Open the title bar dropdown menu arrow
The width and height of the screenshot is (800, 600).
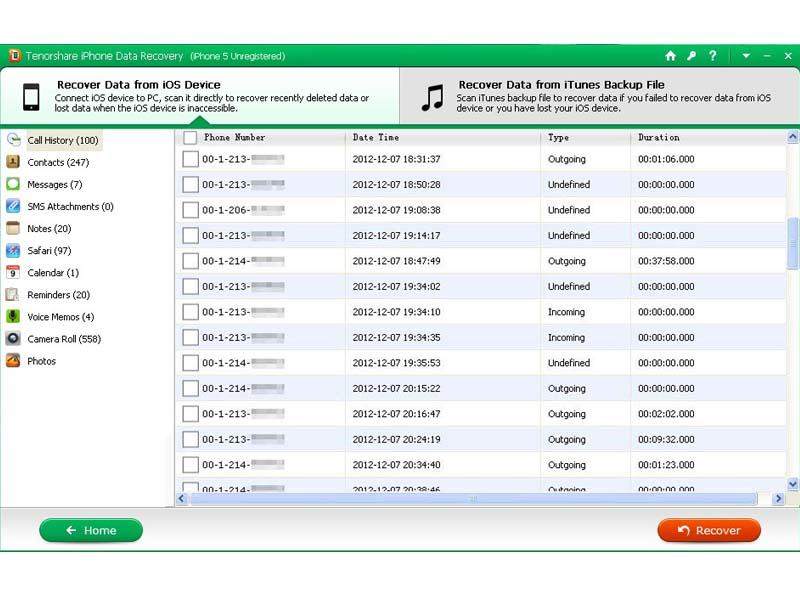pyautogui.click(x=746, y=56)
